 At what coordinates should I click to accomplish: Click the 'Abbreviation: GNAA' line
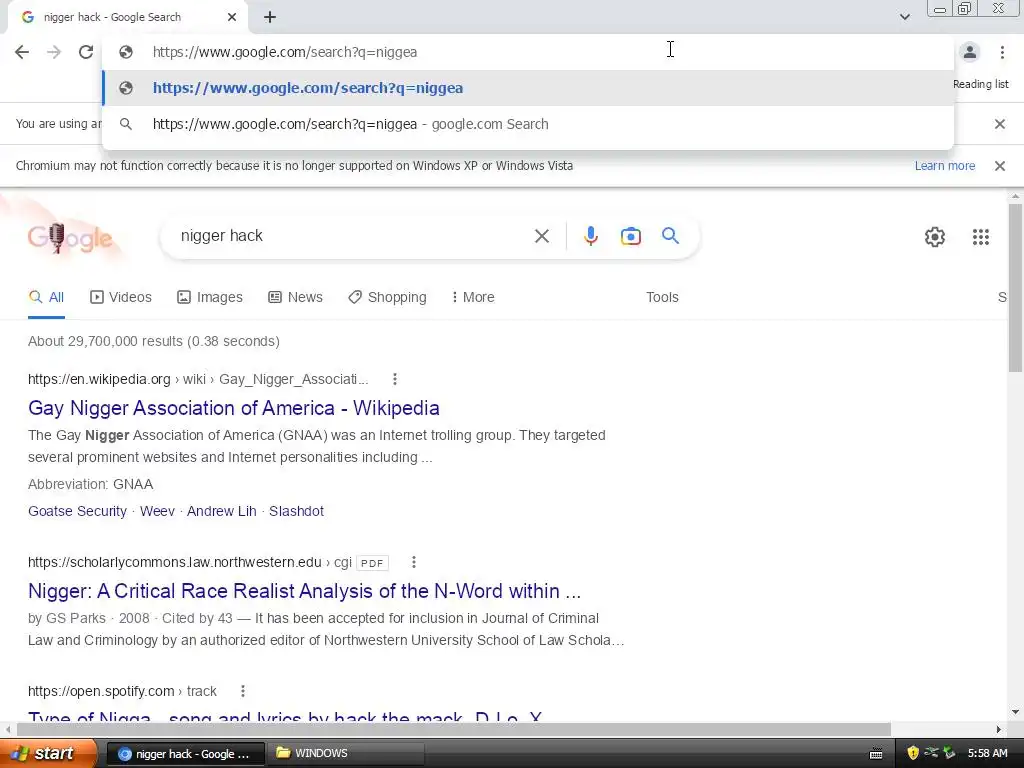tap(90, 485)
